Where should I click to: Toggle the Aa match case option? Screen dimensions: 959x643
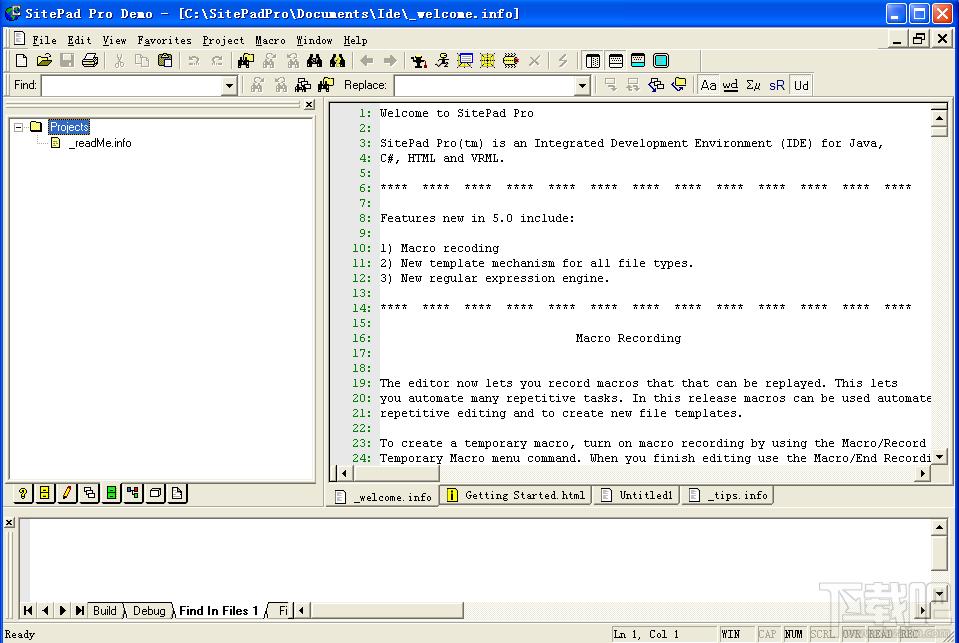708,85
